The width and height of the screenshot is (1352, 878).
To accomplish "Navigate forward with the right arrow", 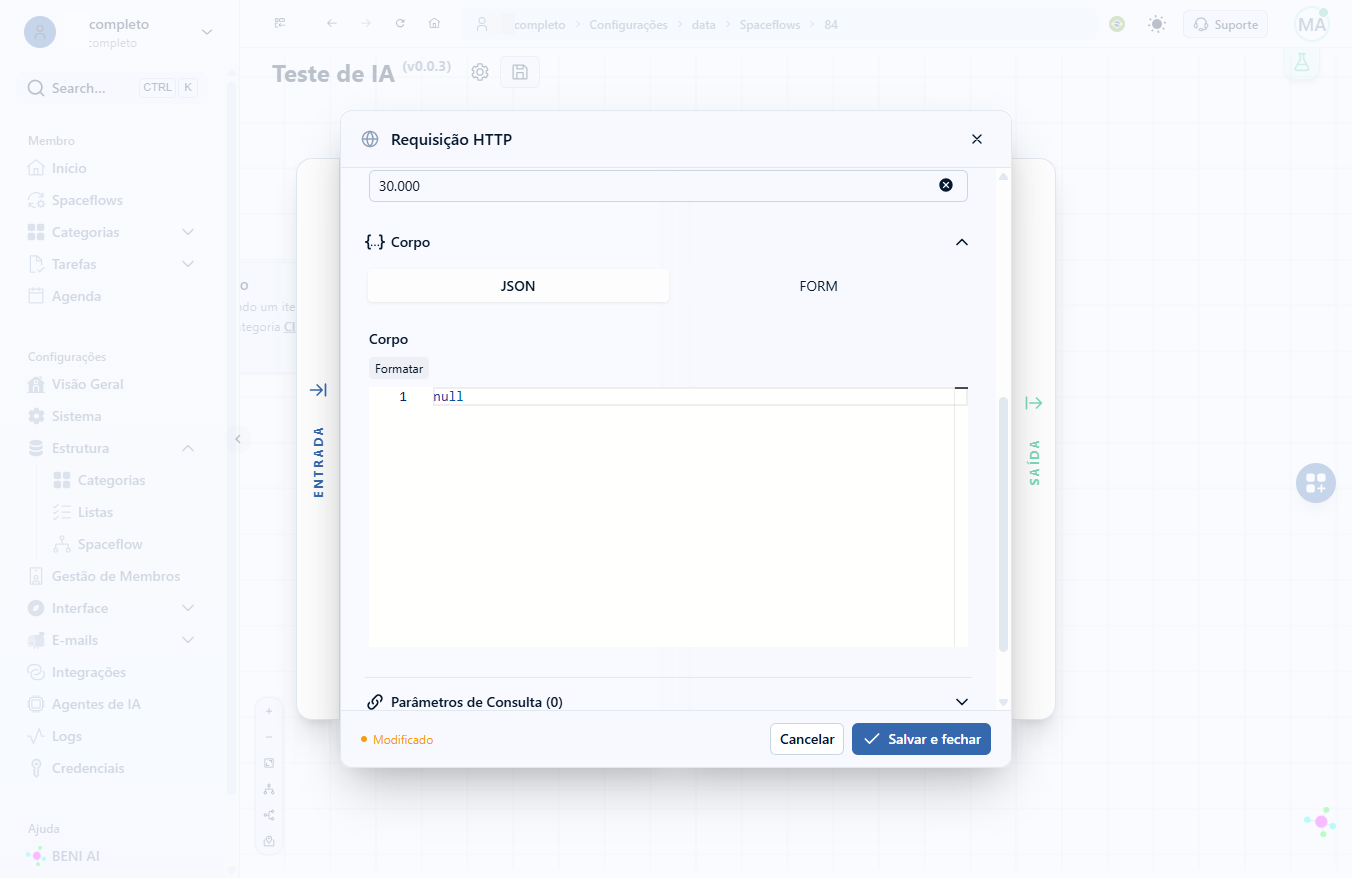I will point(366,24).
